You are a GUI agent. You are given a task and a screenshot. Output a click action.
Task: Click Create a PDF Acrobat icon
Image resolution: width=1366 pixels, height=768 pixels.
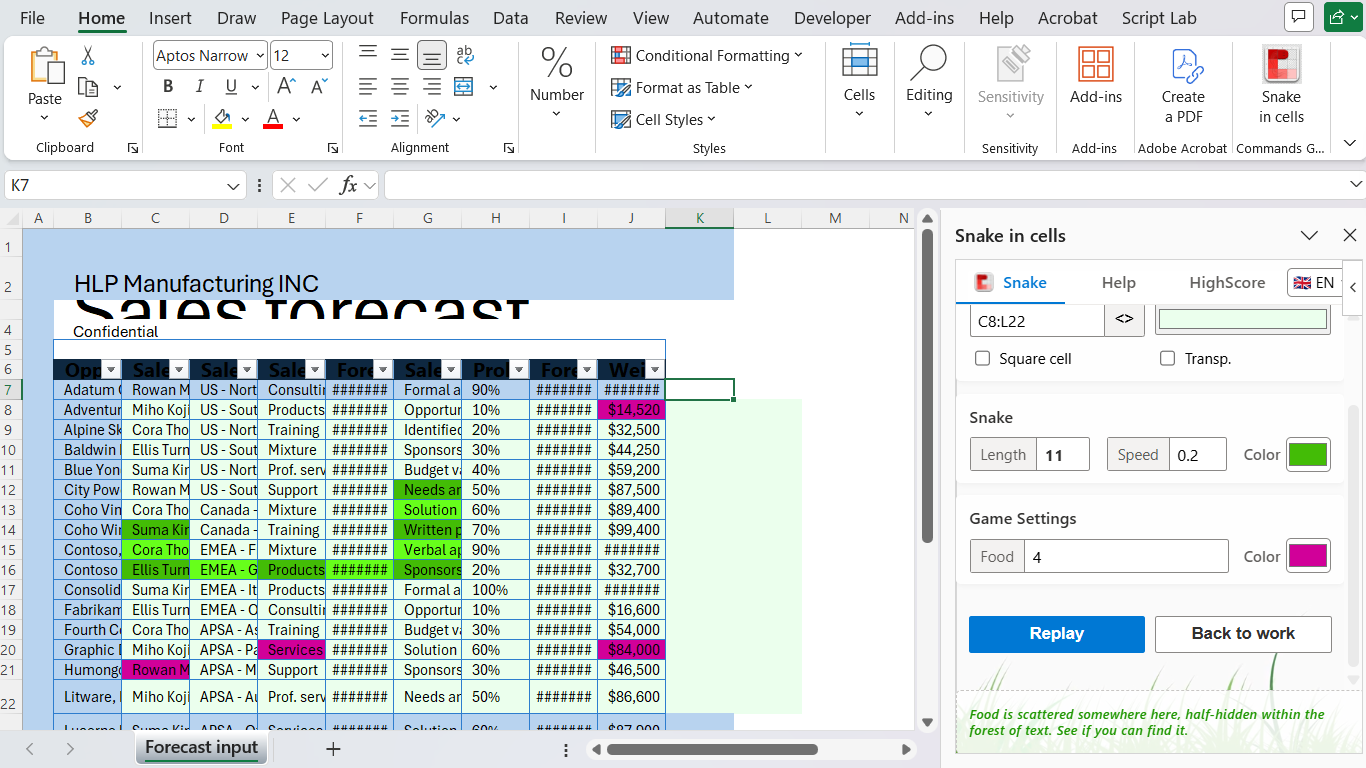coord(1183,87)
